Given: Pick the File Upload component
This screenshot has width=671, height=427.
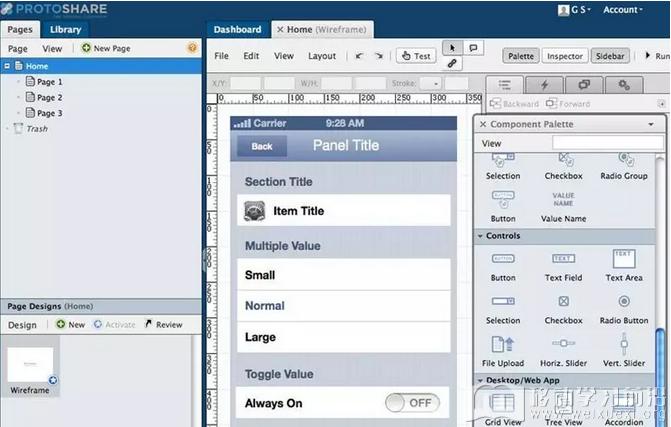Looking at the screenshot, I should (503, 352).
